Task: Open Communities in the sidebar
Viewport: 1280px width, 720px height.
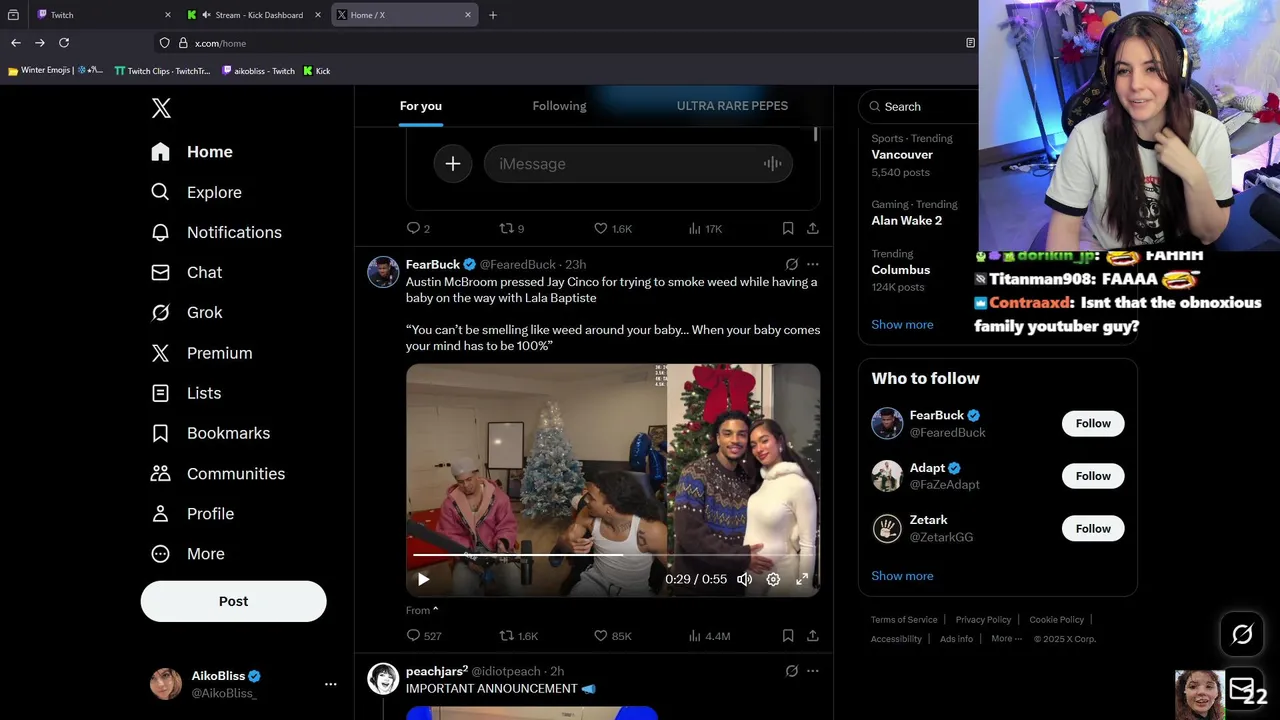Action: [217, 473]
